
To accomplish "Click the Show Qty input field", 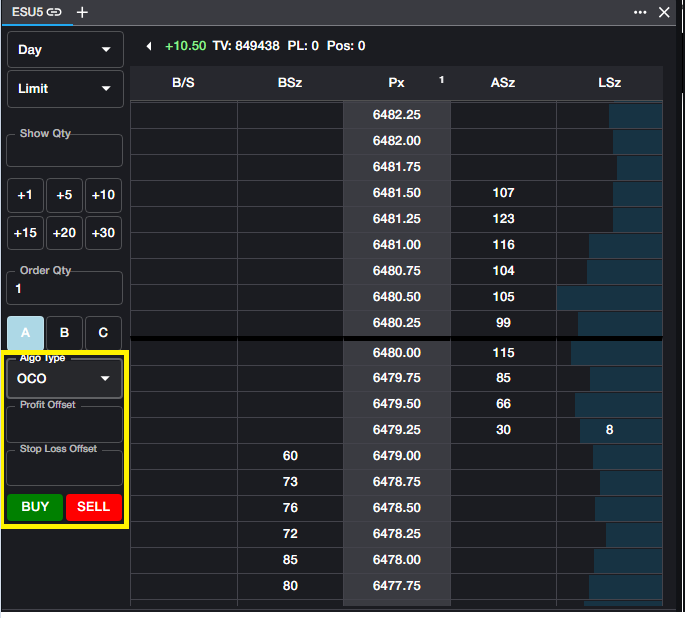I will click(65, 153).
